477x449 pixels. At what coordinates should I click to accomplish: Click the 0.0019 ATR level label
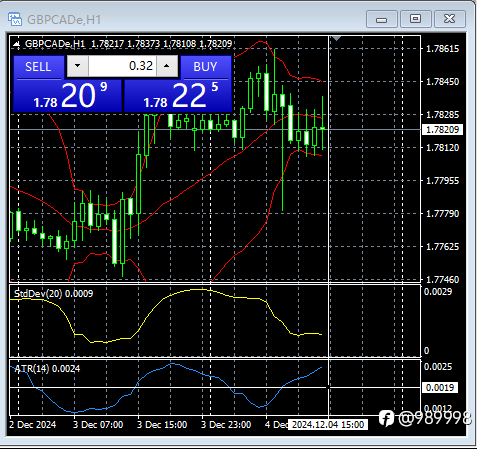point(440,387)
